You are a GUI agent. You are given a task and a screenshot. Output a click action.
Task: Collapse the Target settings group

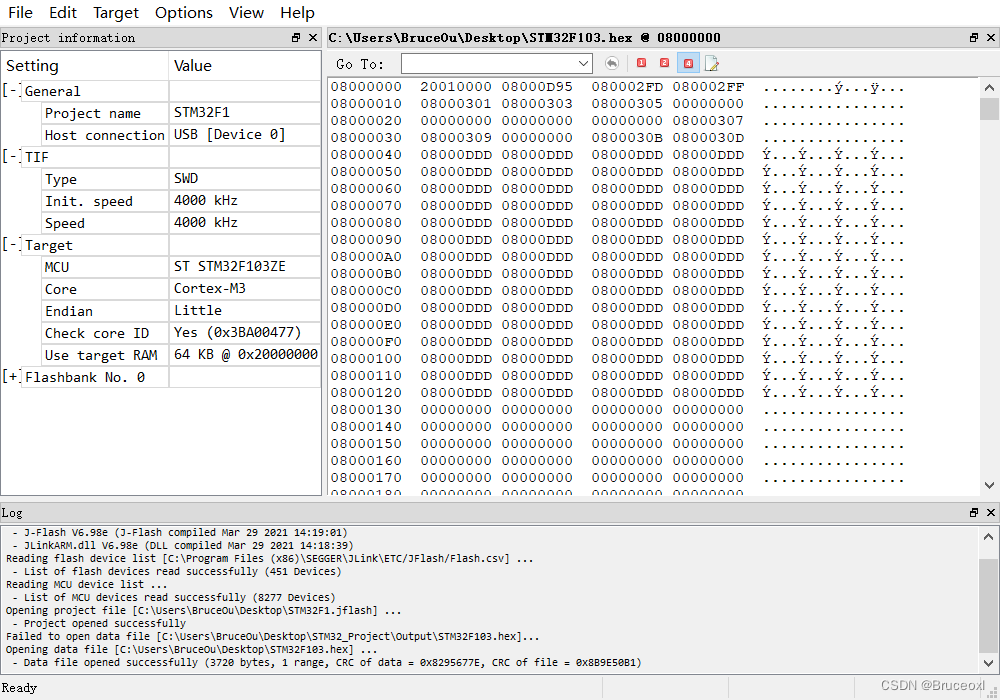click(11, 244)
